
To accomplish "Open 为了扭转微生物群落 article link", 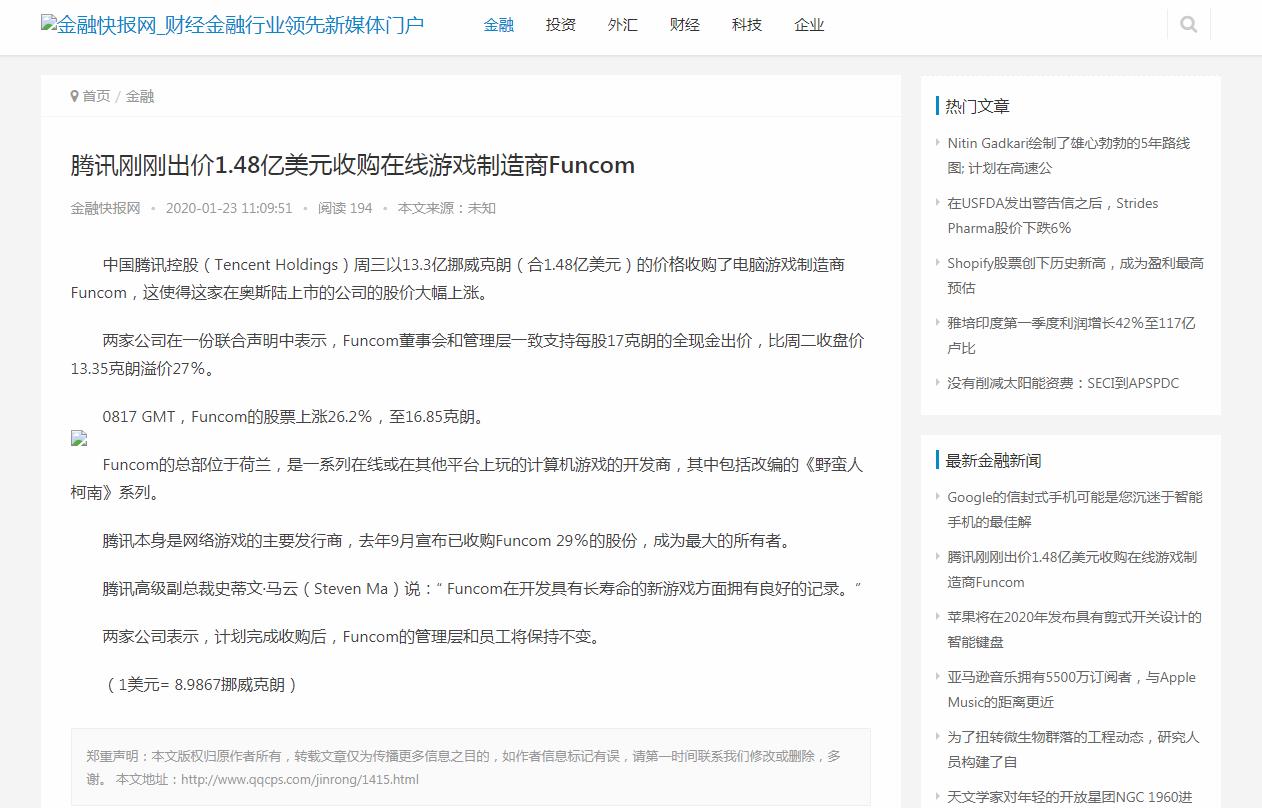I will pyautogui.click(x=1074, y=749).
